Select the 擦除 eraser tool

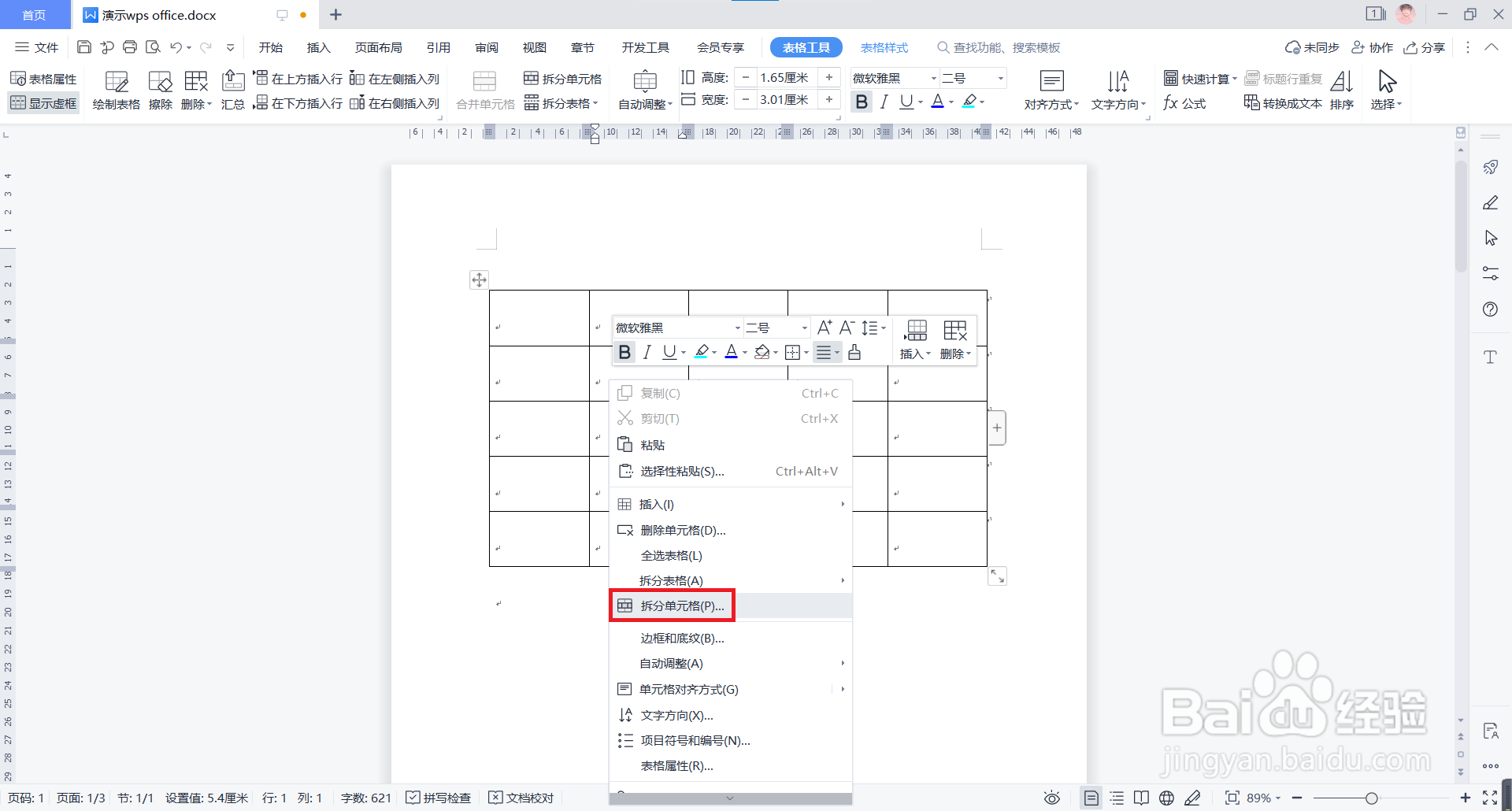(x=161, y=91)
